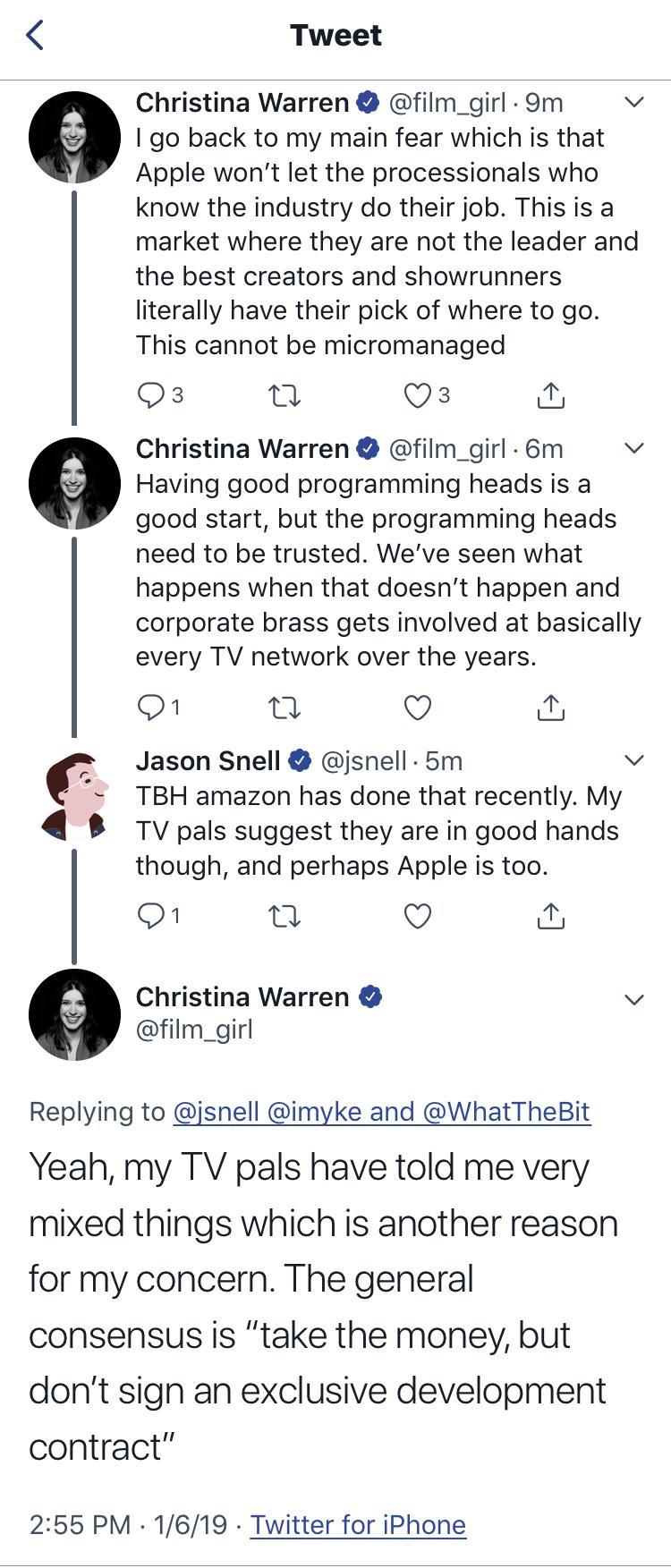This screenshot has width=671, height=1568.
Task: Retweet Jason Snell's tweet
Action: click(285, 915)
